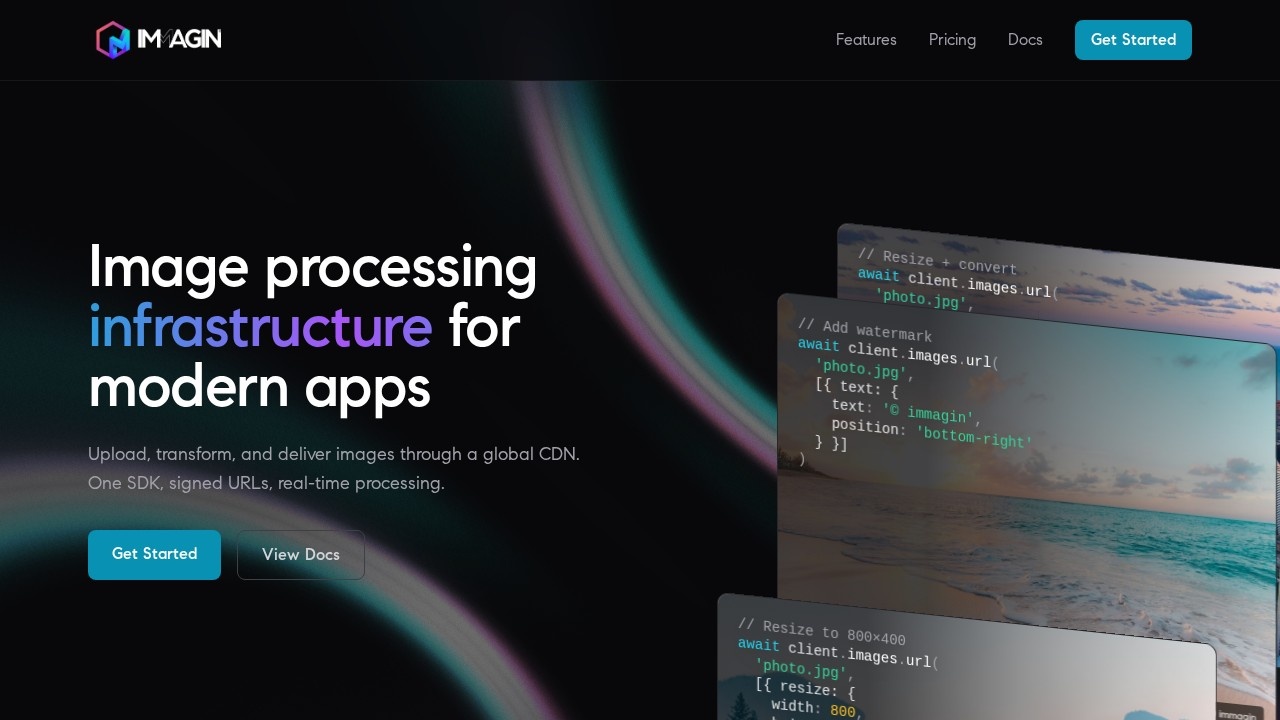Viewport: 1280px width, 720px height.
Task: Go to the Pricing page
Action: pyautogui.click(x=952, y=40)
